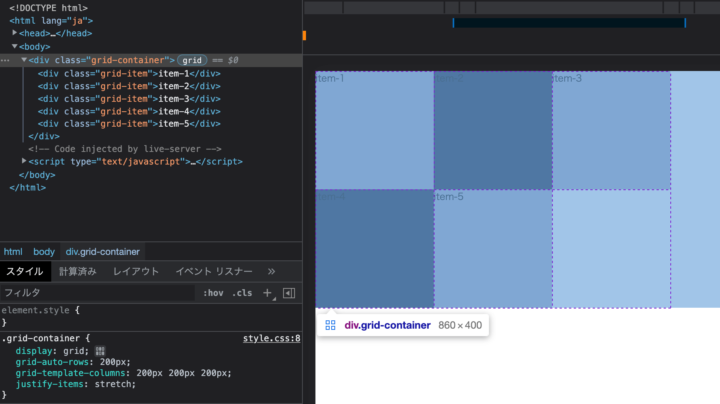
Task: Toggle the .cls class editor button
Action: point(242,293)
